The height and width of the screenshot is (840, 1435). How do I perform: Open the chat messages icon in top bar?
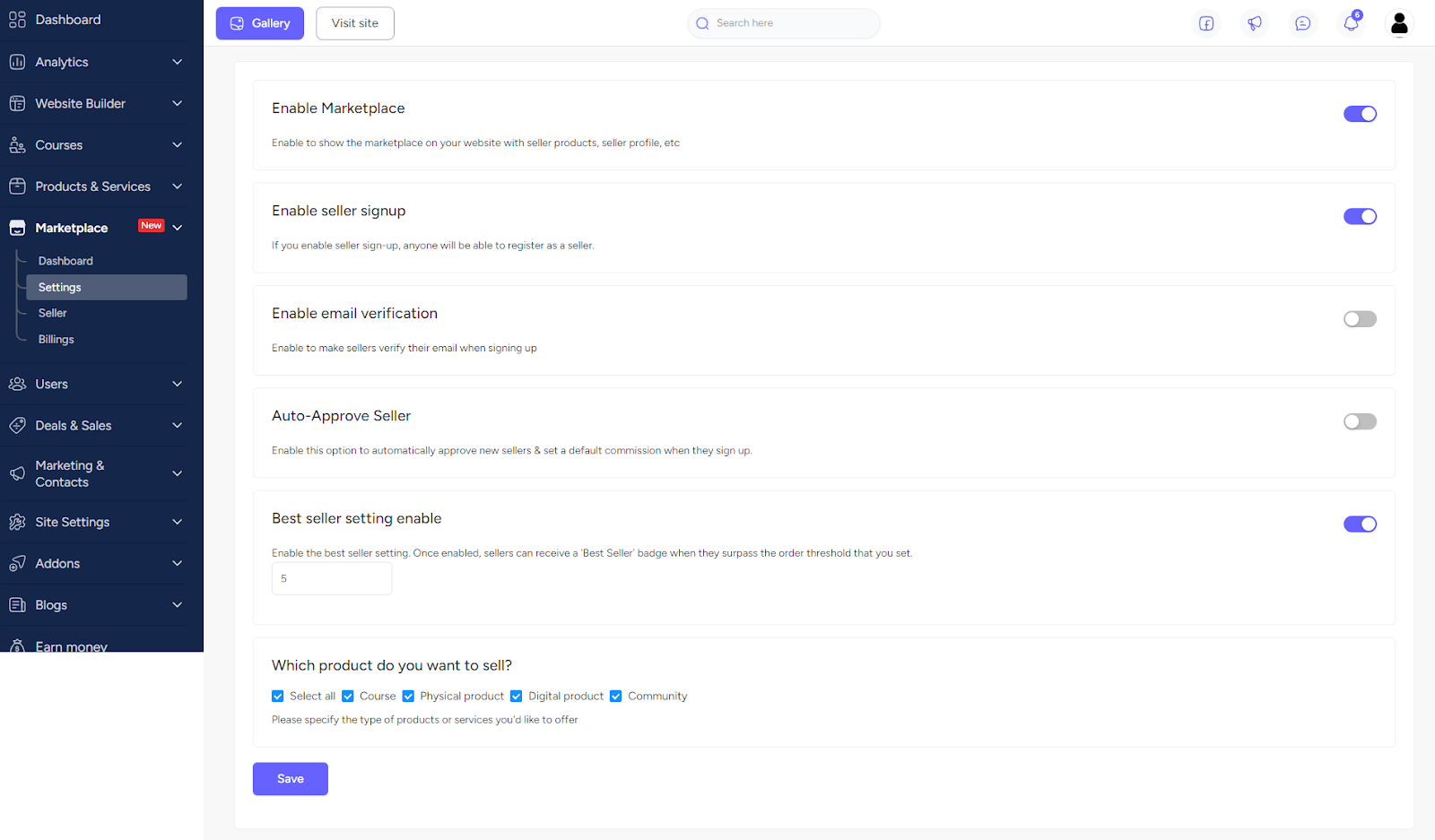(1303, 23)
